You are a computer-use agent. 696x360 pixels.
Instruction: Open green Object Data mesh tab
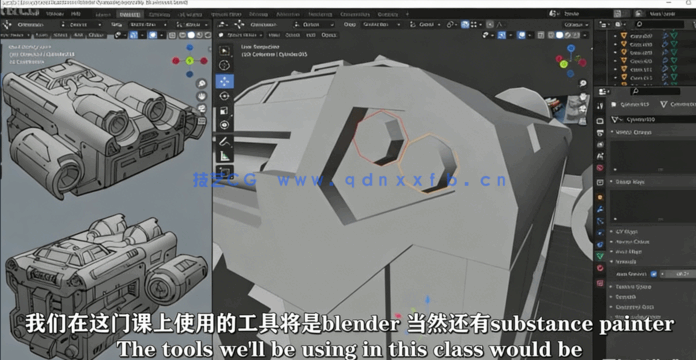pyautogui.click(x=600, y=256)
